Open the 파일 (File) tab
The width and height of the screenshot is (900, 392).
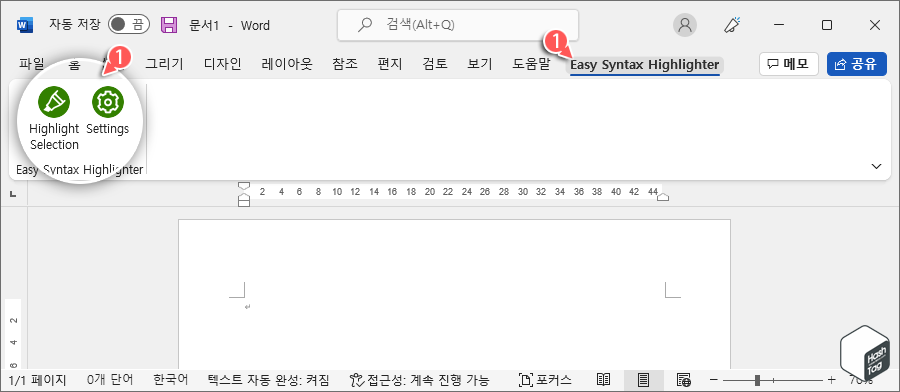(x=32, y=64)
